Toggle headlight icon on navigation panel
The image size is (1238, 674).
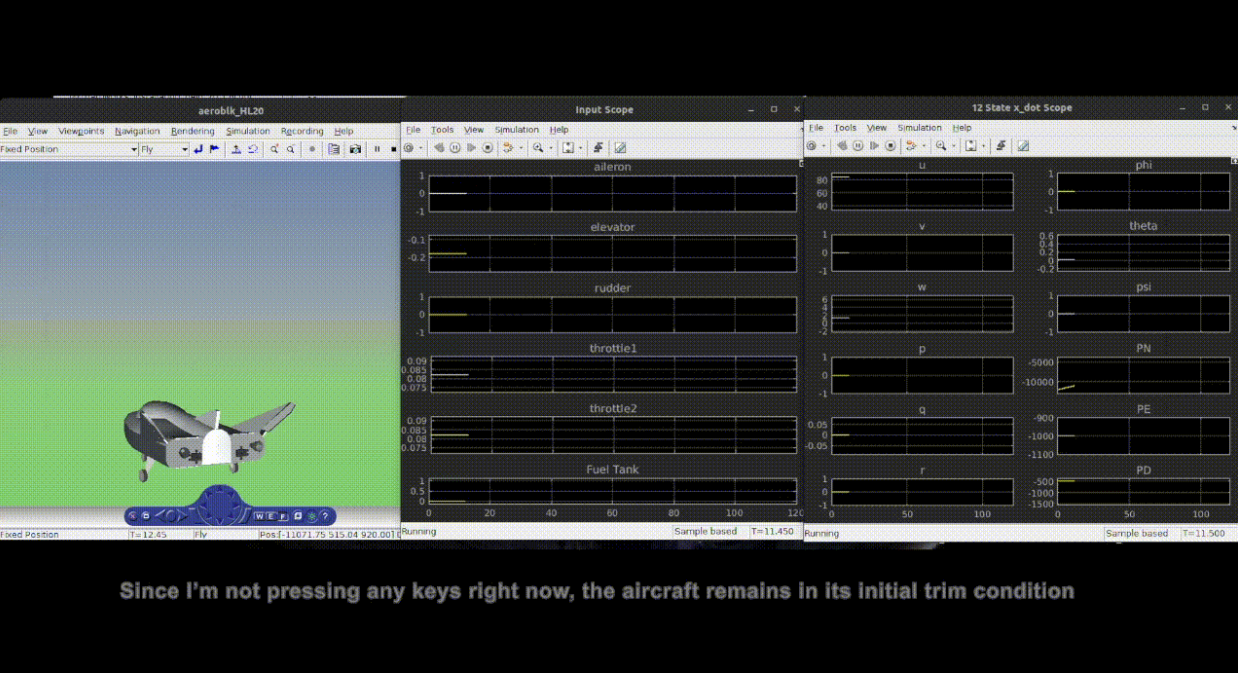pos(312,516)
